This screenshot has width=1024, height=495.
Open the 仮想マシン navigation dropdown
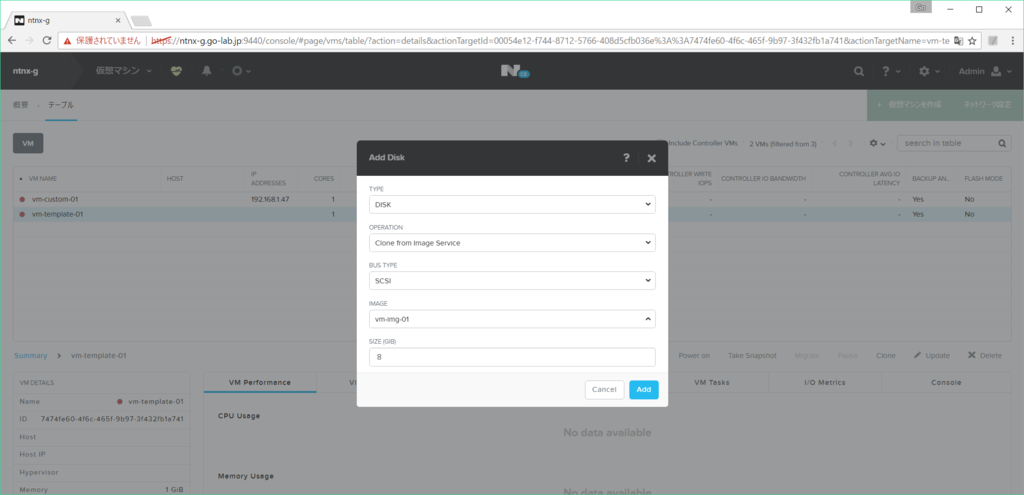124,71
